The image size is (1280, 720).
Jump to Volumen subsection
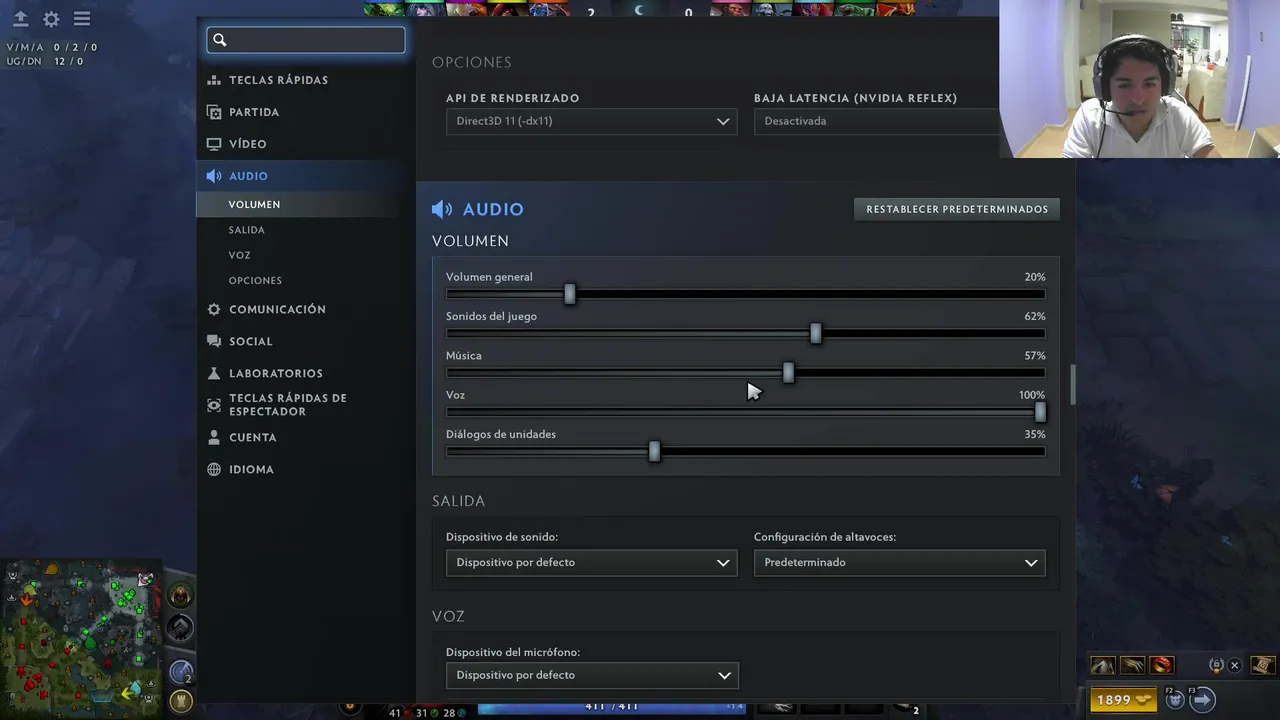coord(254,204)
